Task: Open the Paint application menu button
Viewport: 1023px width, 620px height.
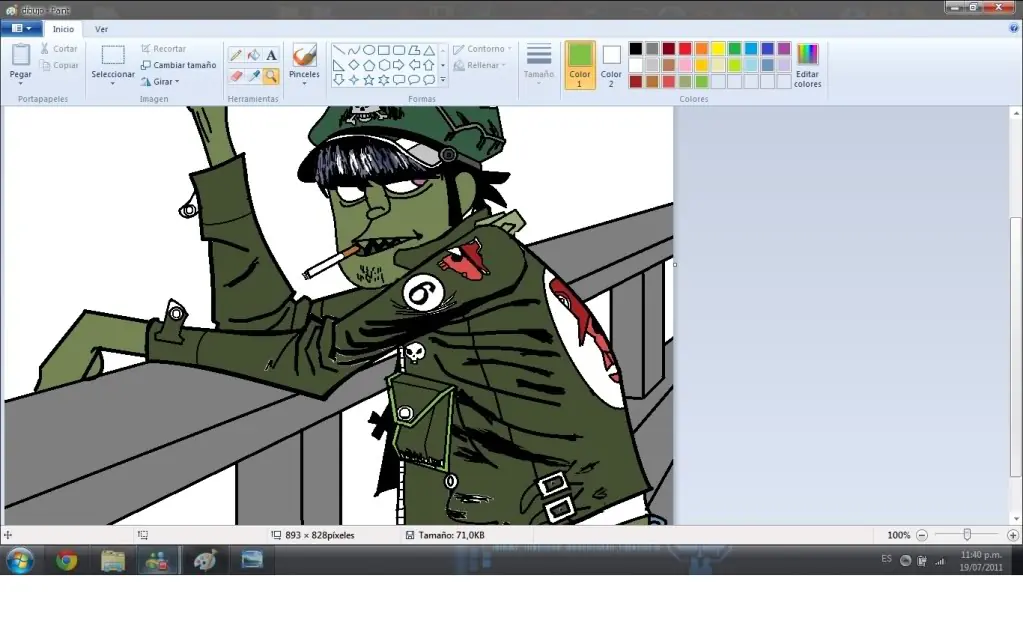Action: 22,28
